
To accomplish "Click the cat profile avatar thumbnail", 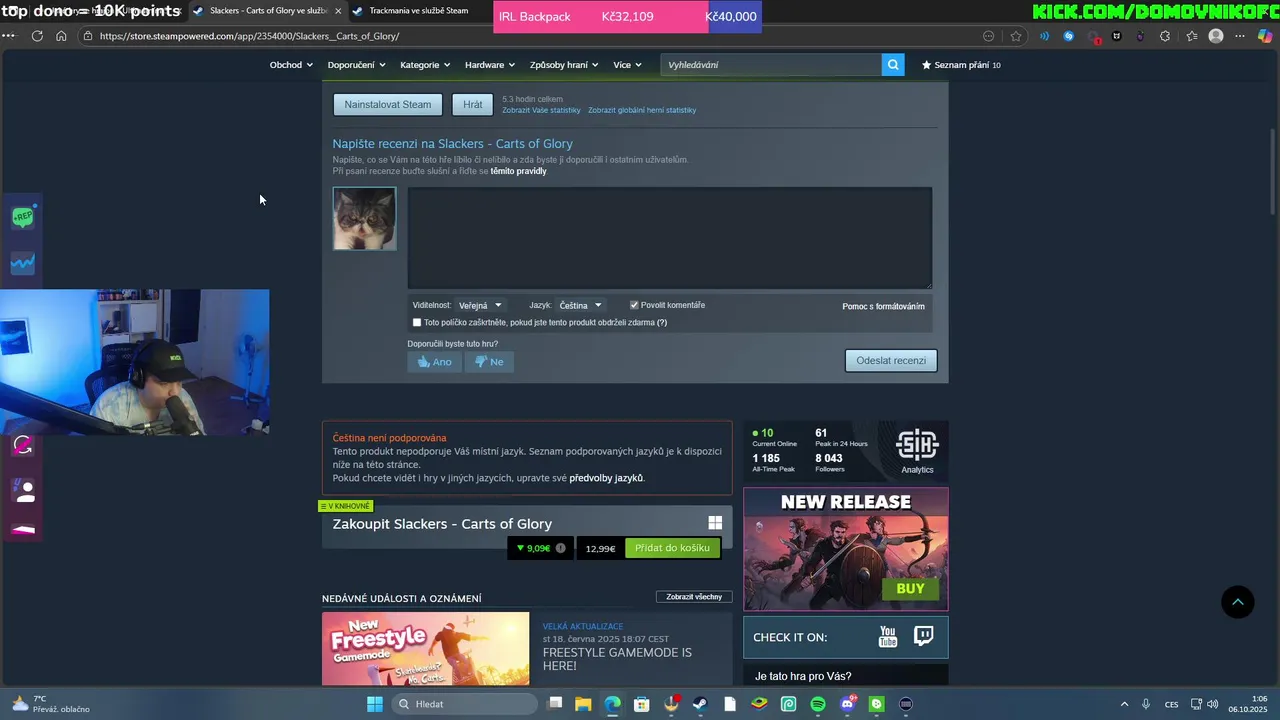I will coord(364,218).
